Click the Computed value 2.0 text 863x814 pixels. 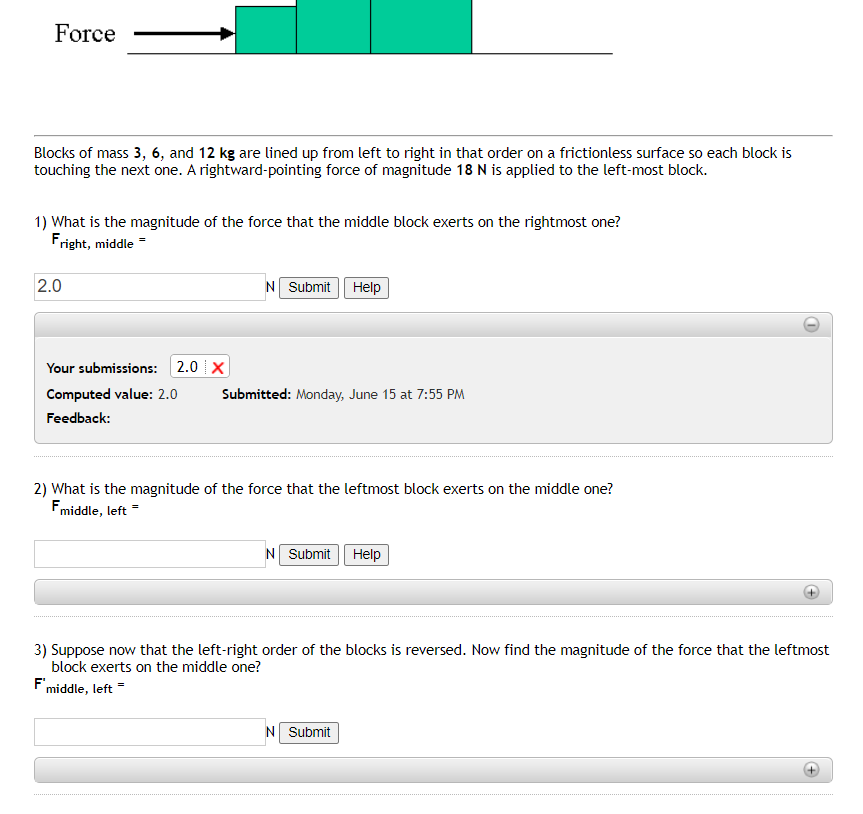[111, 394]
